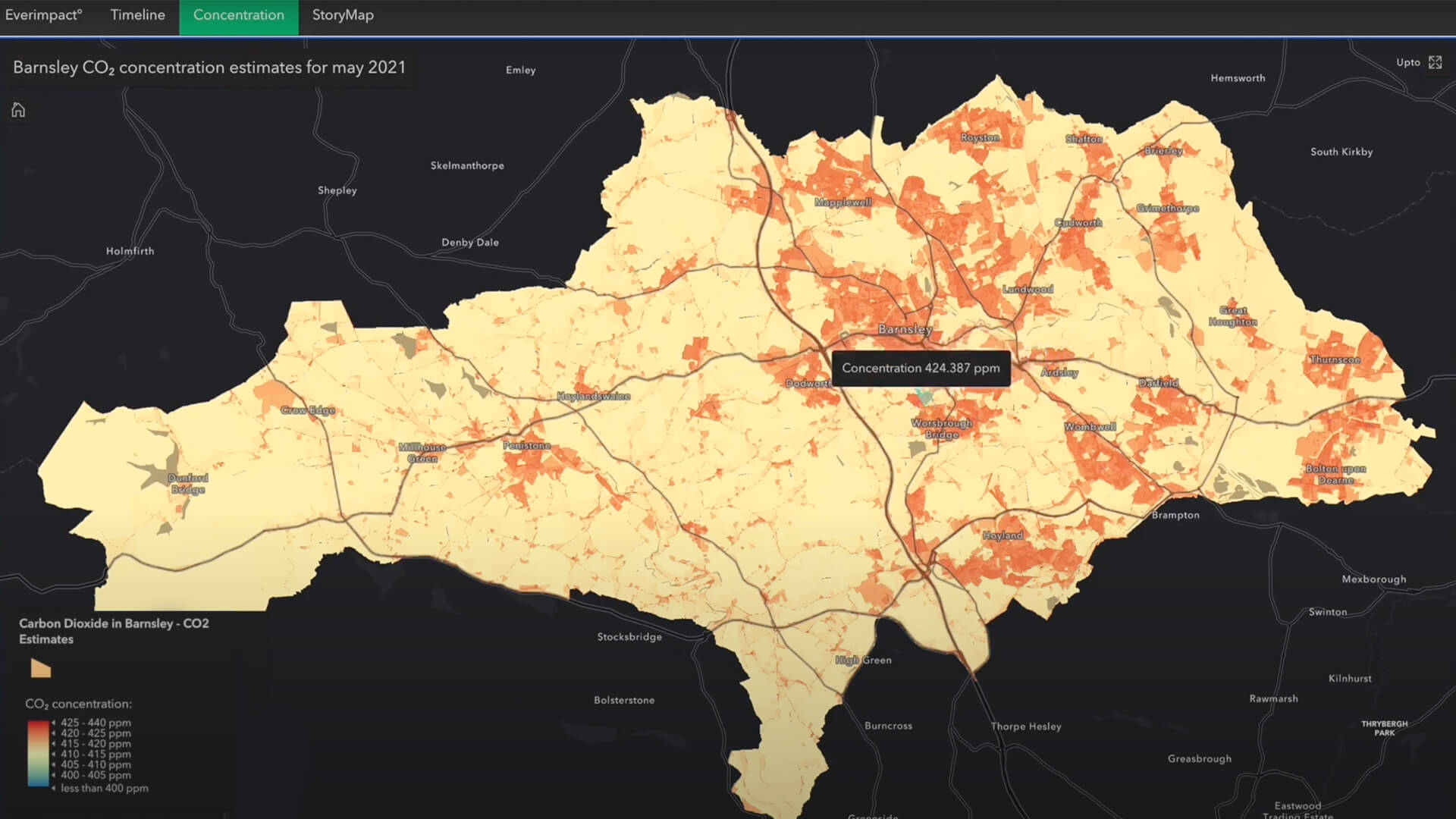Expand the CO2 concentration legend section
This screenshot has width=1456, height=819.
[x=79, y=704]
